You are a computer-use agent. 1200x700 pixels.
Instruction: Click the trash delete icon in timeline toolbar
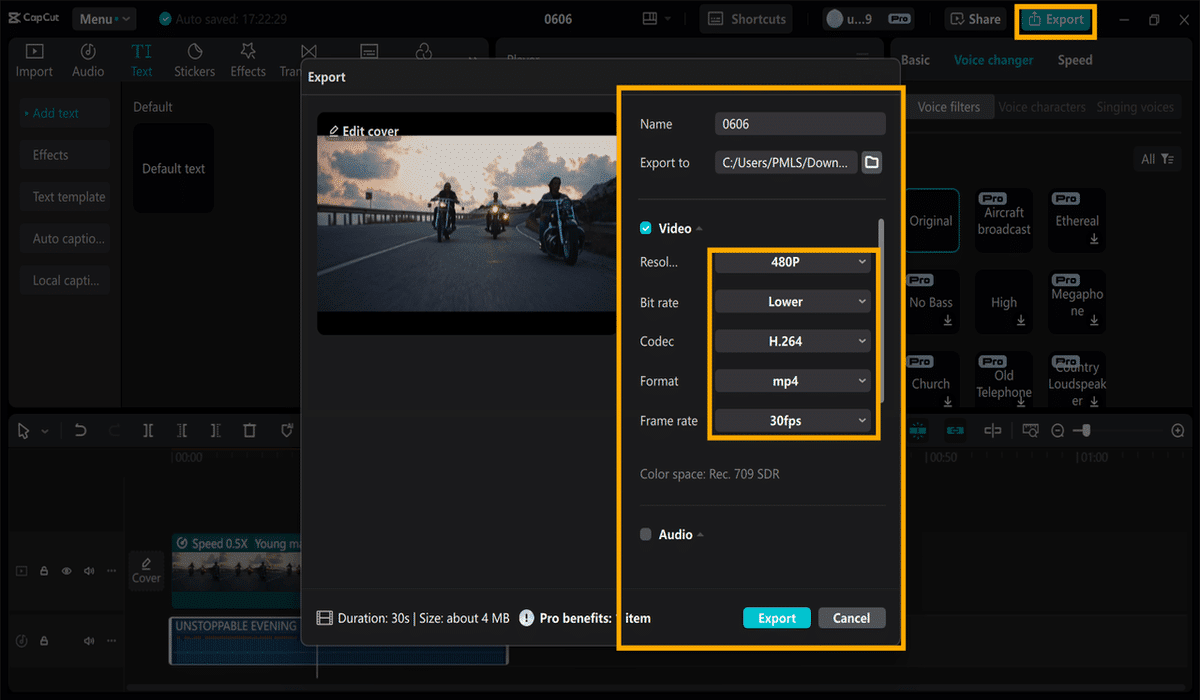coord(250,430)
